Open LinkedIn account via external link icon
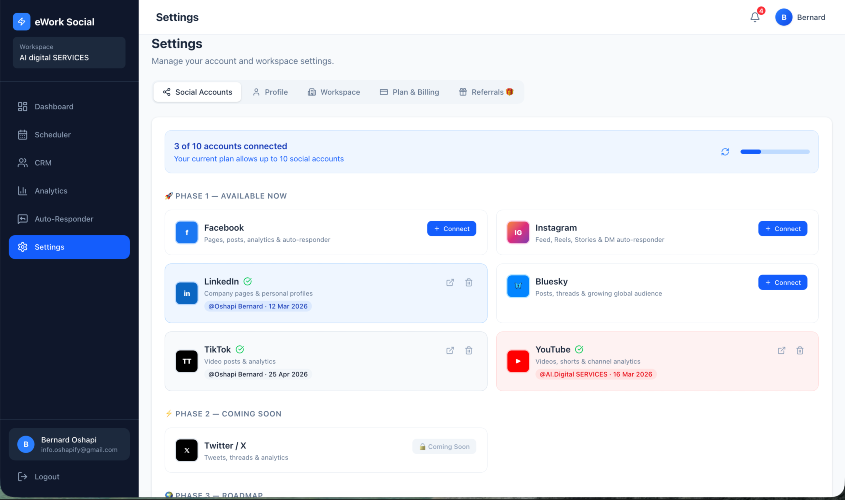This screenshot has width=845, height=500. pos(450,282)
